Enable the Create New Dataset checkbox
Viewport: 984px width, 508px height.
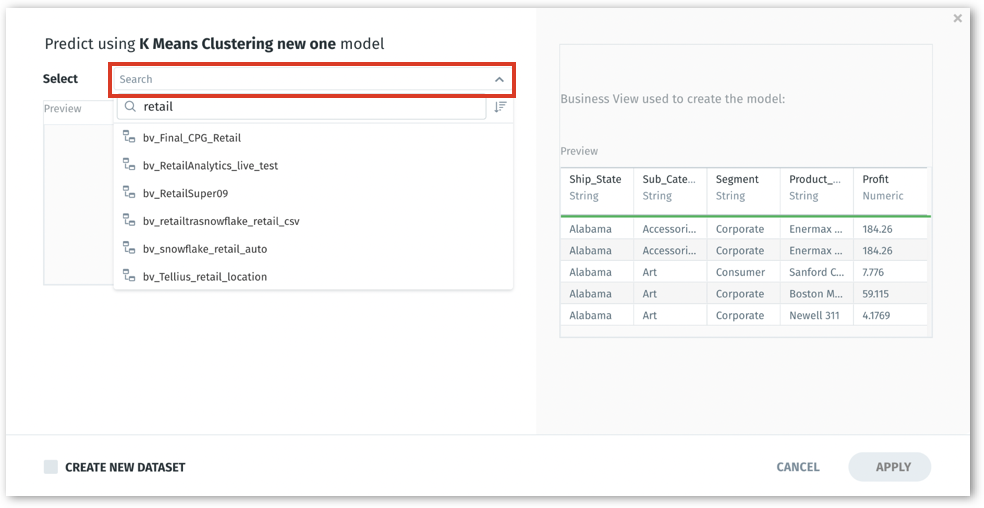51,467
